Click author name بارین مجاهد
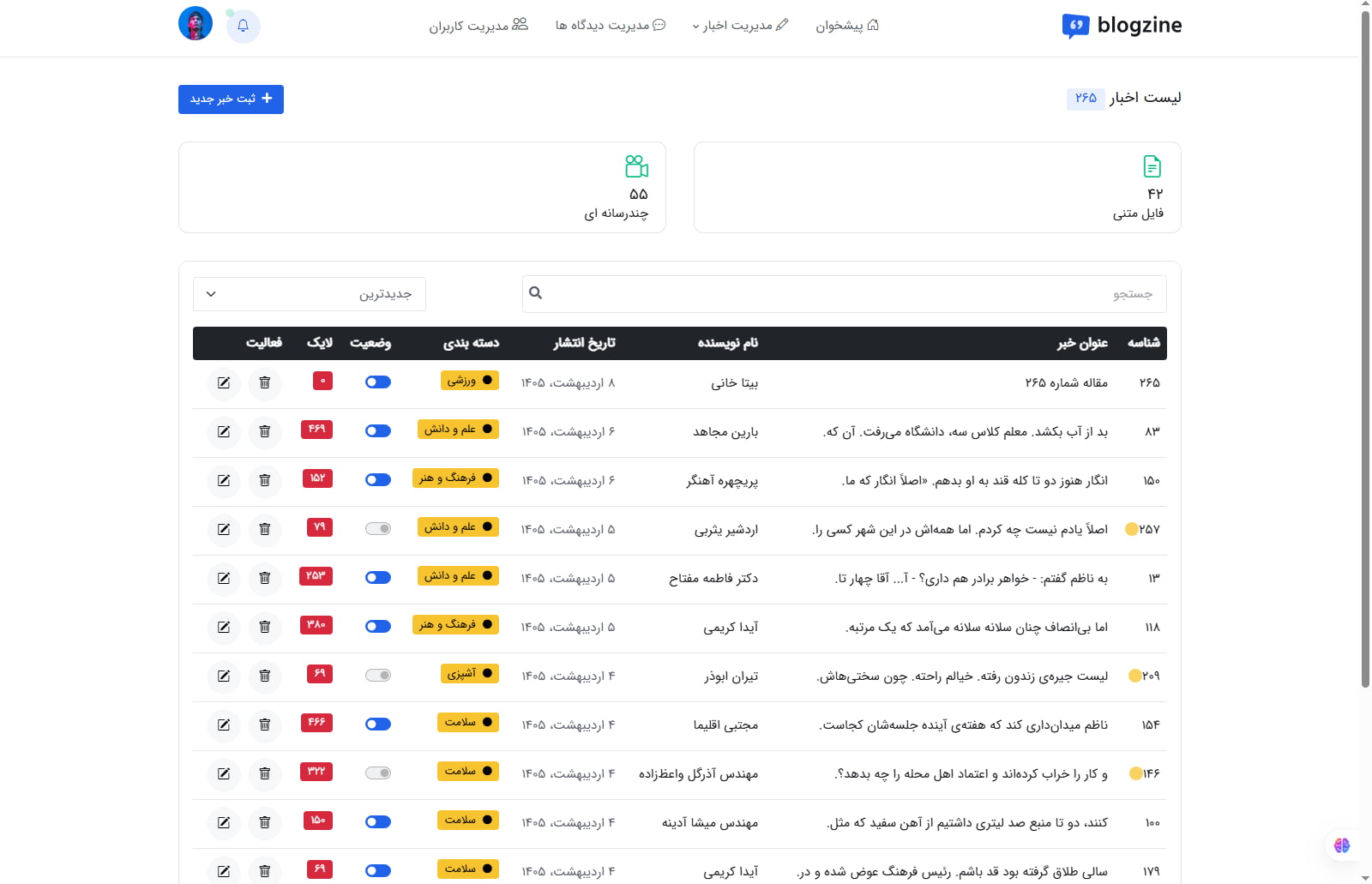 pos(725,431)
